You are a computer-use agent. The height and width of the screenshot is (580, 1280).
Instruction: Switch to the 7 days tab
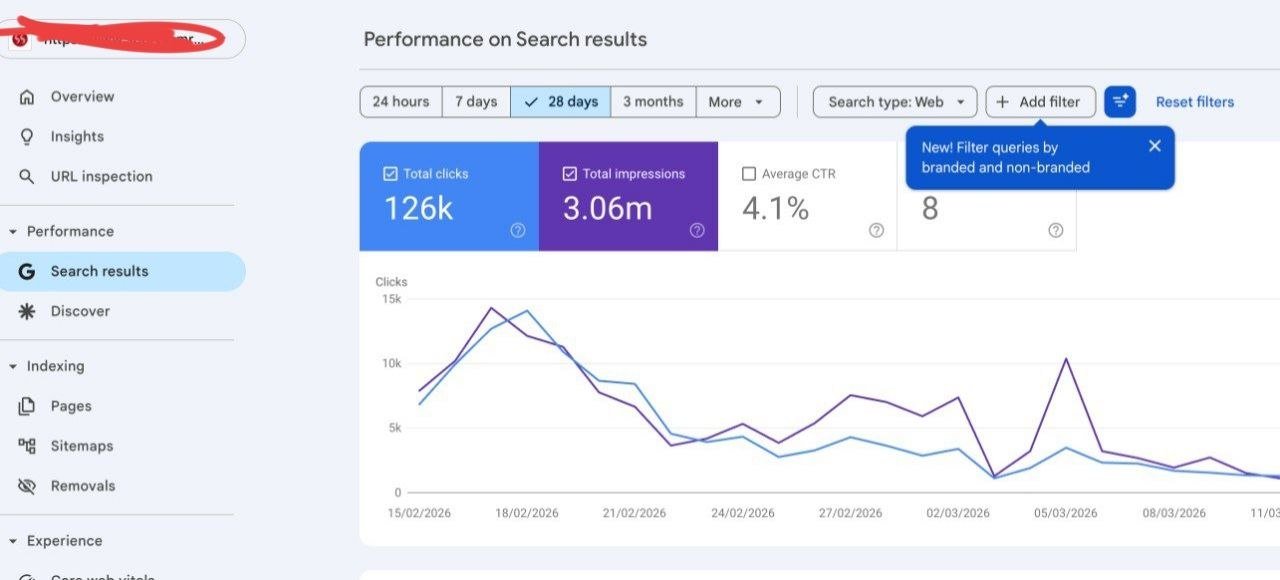(475, 101)
